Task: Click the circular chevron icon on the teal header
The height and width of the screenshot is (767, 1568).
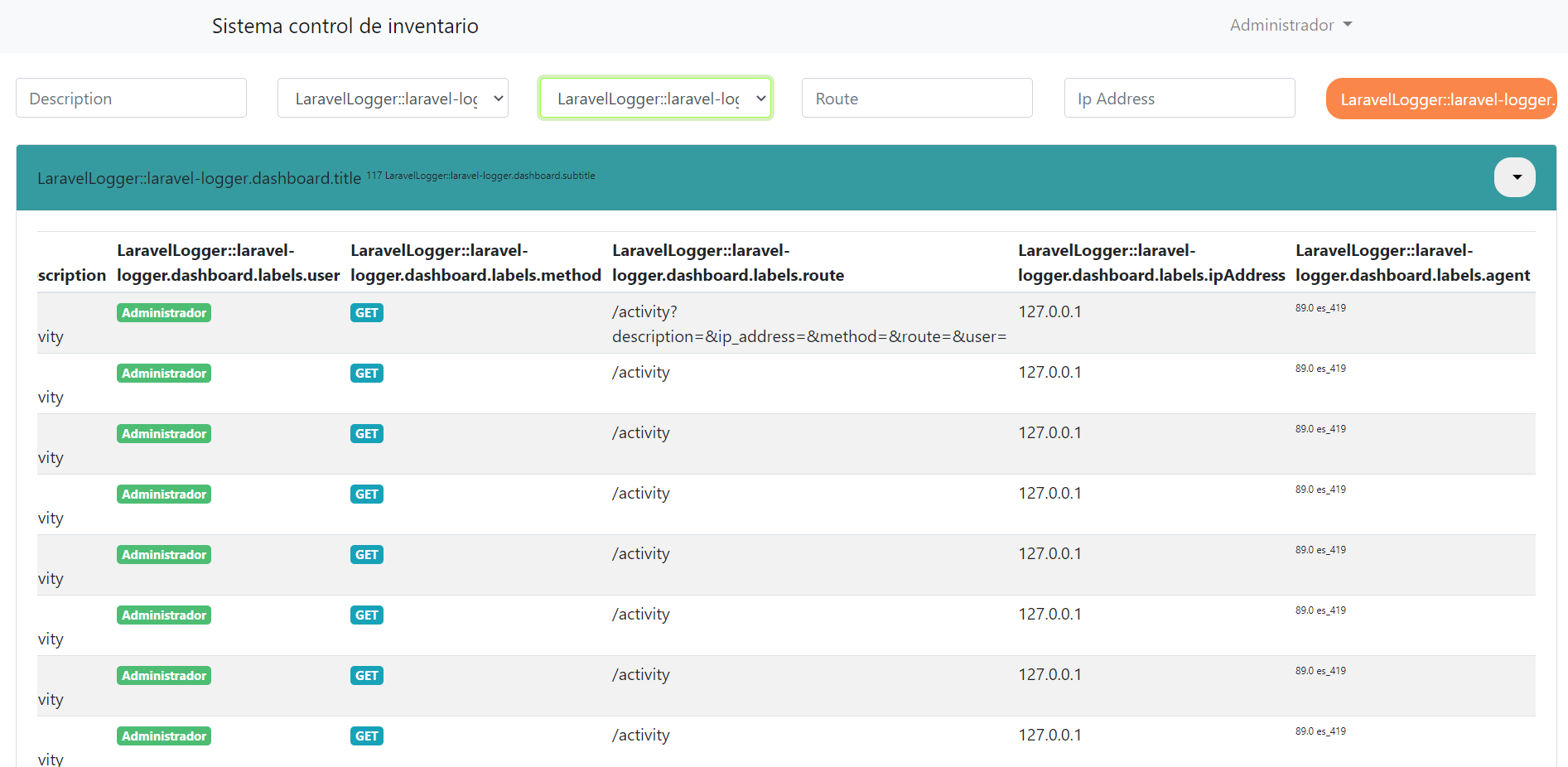Action: (x=1514, y=177)
